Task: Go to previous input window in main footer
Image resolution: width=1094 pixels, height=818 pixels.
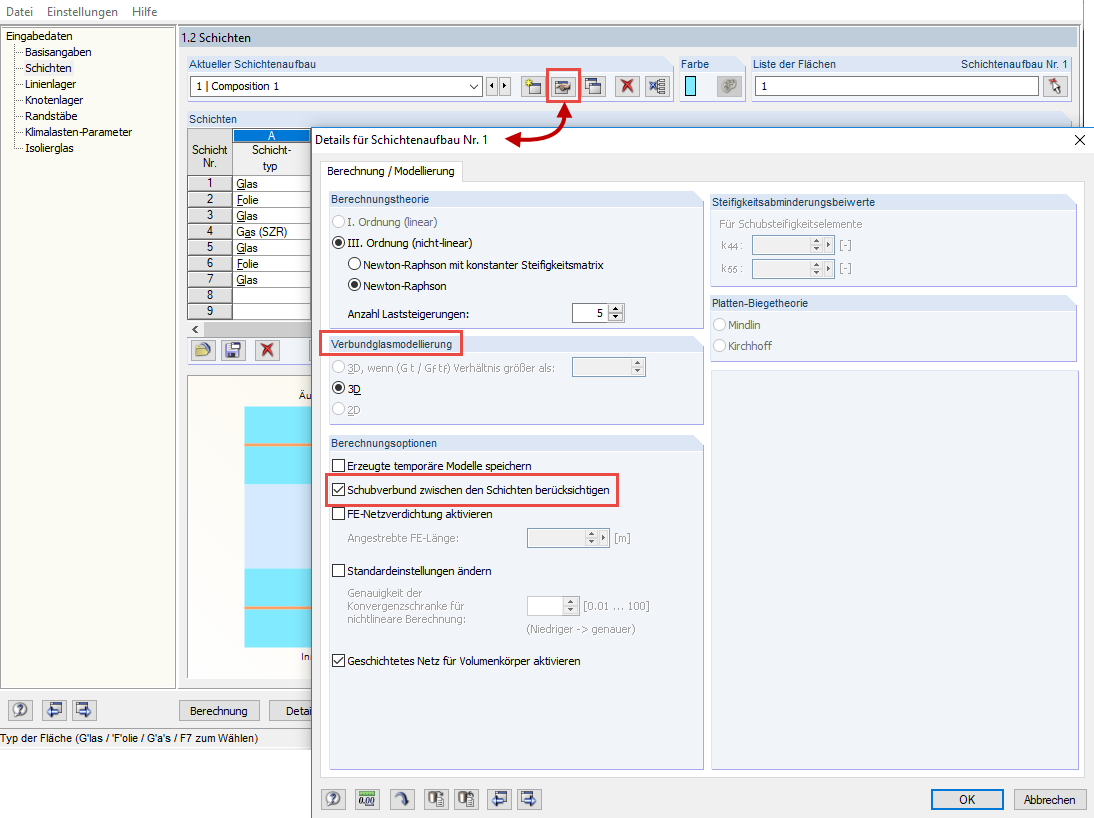Action: [x=54, y=711]
